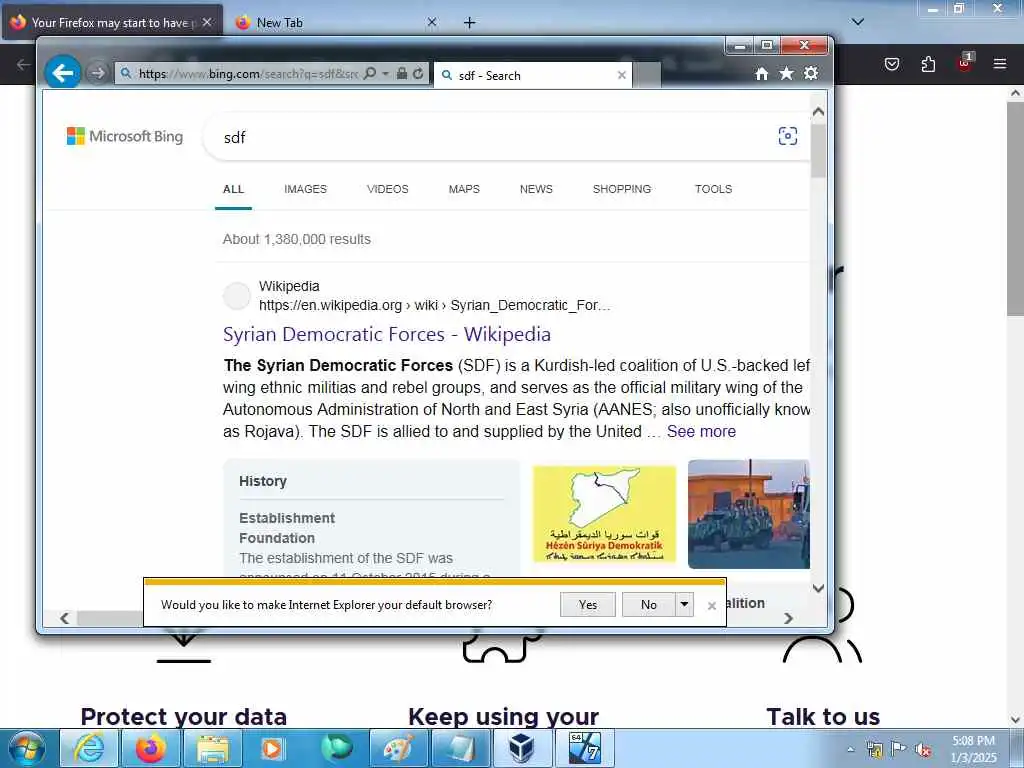Click 'About 1,380,000 results' text
Screen dimensions: 1024x768
[x=296, y=239]
